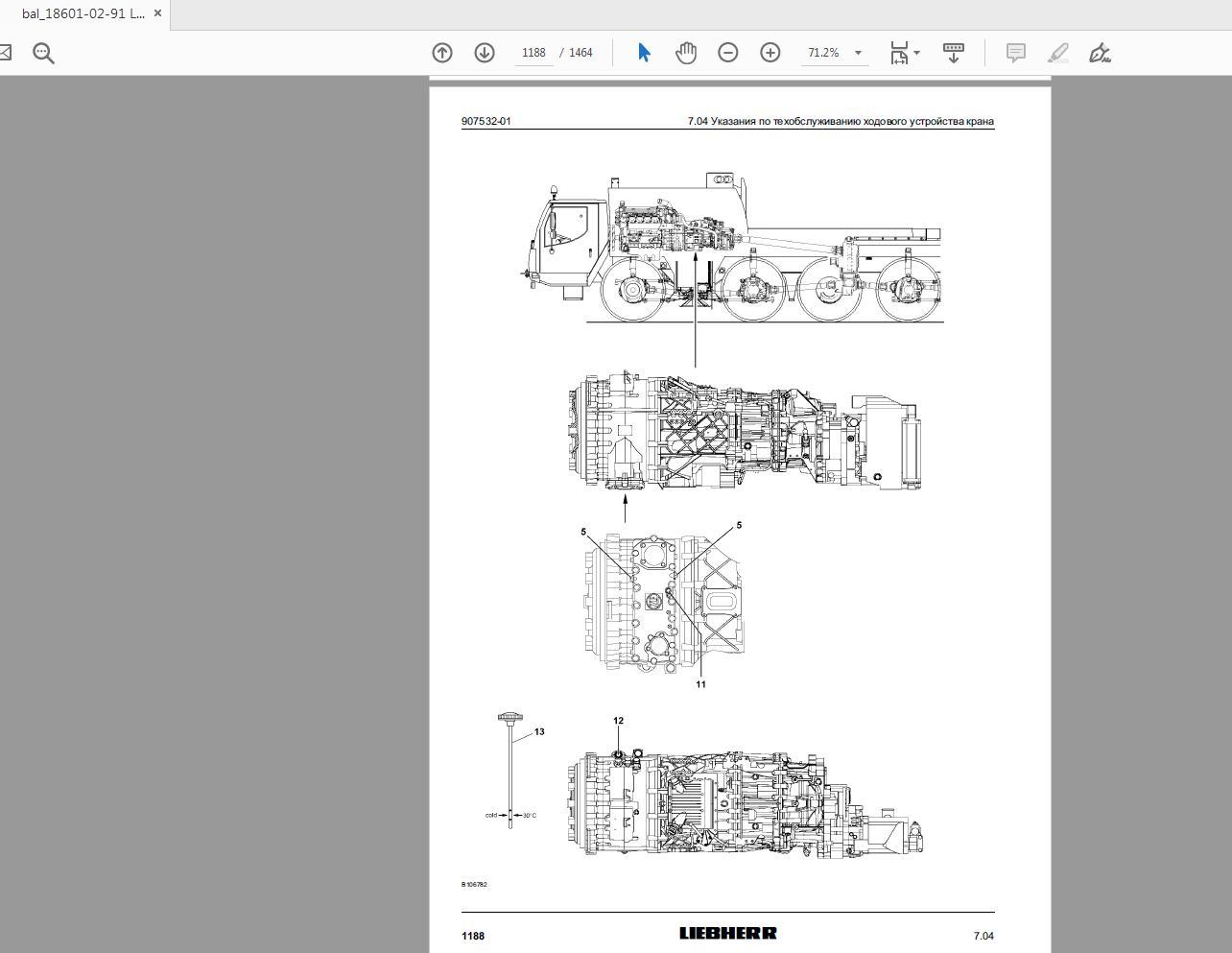The height and width of the screenshot is (953, 1232).
Task: Select the highlighter text tool
Action: click(x=1058, y=53)
